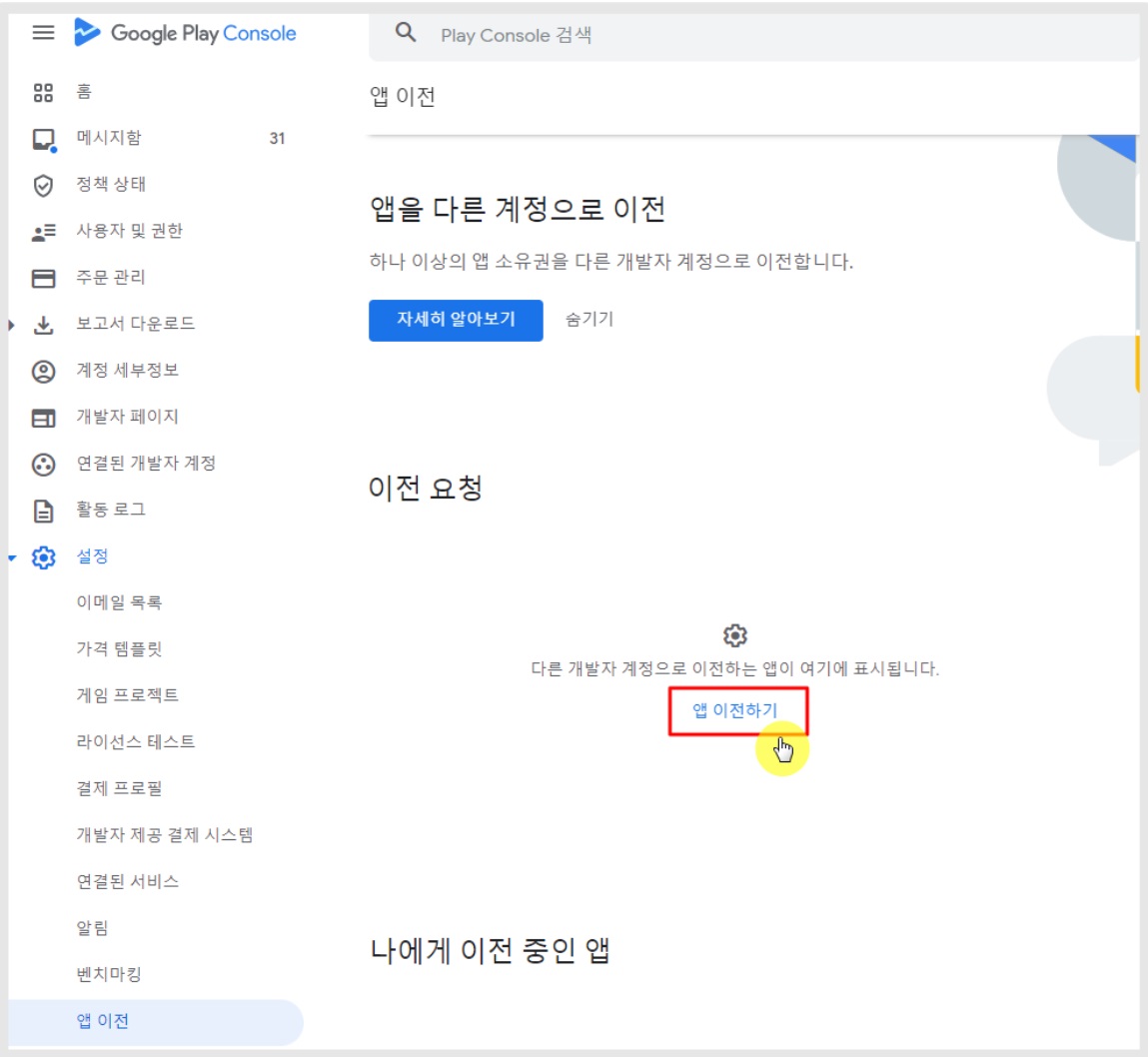Image resolution: width=1148 pixels, height=1057 pixels.
Task: Click the 활동 로그 document icon
Action: [43, 511]
